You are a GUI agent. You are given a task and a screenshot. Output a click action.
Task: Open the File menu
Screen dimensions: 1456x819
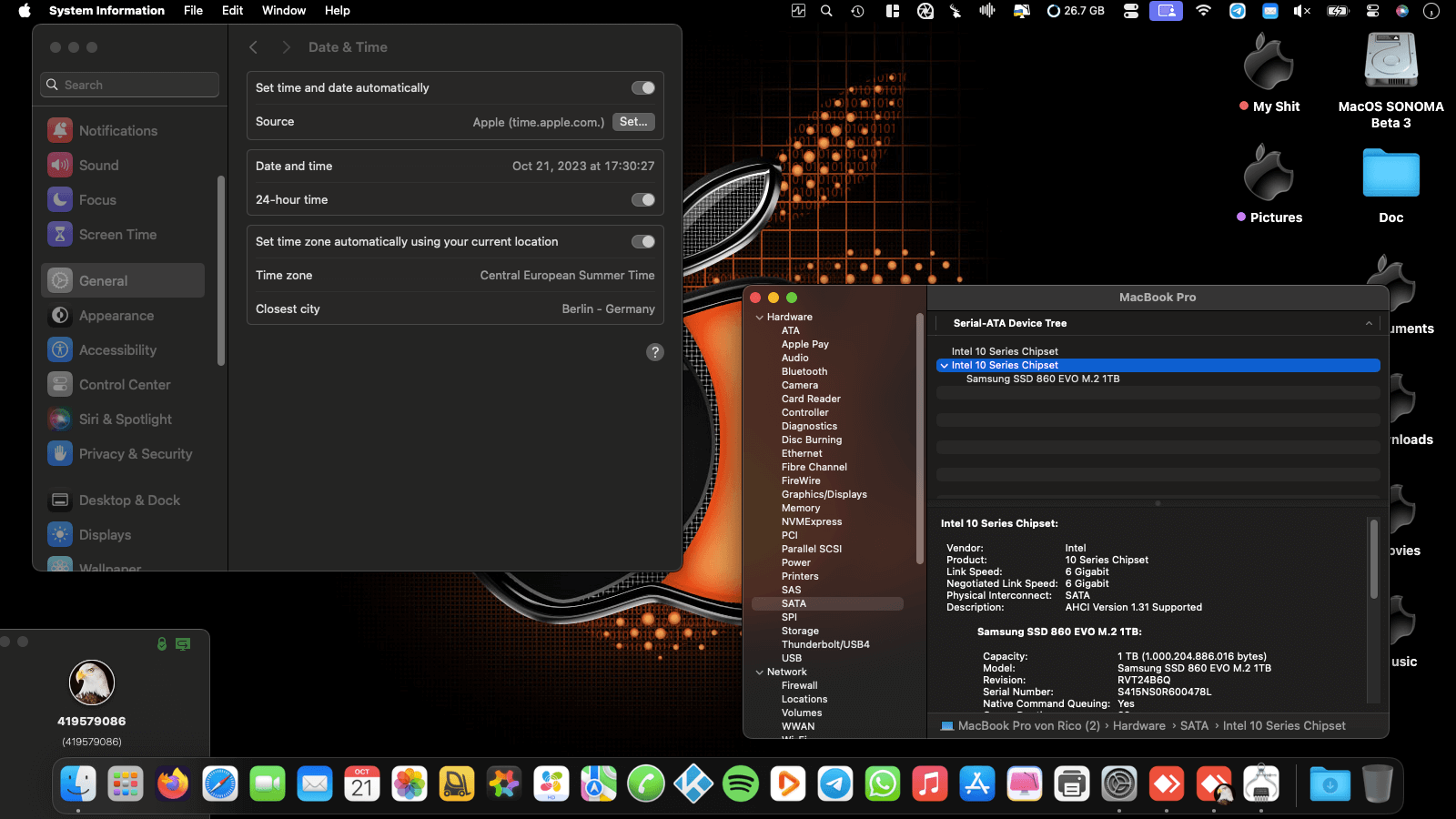click(193, 11)
